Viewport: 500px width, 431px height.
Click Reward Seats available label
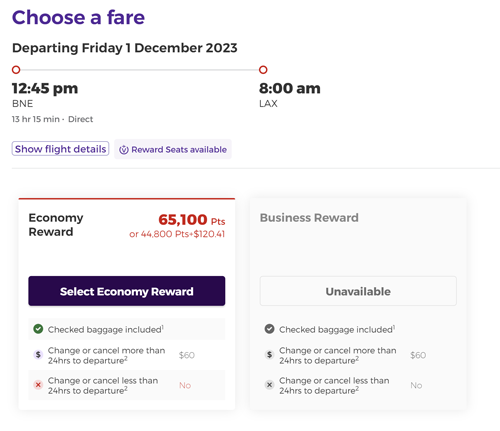179,150
